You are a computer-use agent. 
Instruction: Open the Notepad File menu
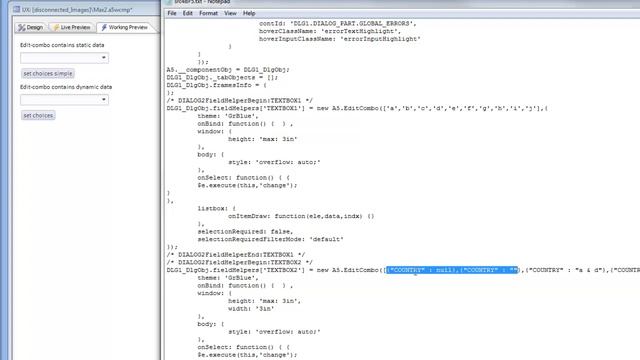[x=172, y=13]
